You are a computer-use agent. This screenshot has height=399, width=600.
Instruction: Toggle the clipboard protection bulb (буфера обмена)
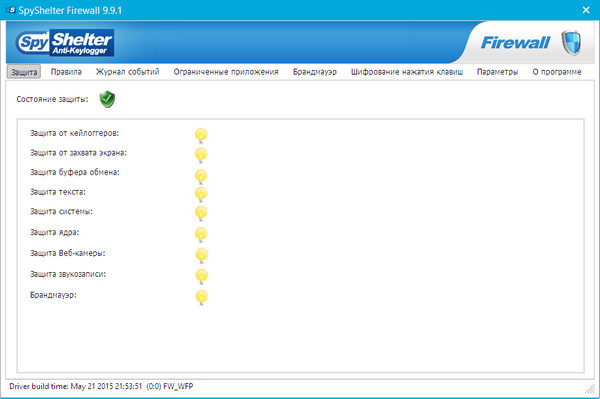pos(201,176)
